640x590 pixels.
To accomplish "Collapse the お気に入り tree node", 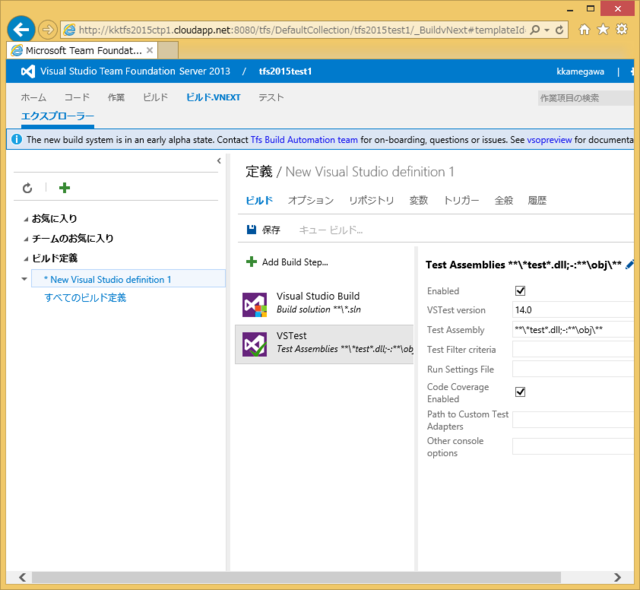I will [26, 220].
